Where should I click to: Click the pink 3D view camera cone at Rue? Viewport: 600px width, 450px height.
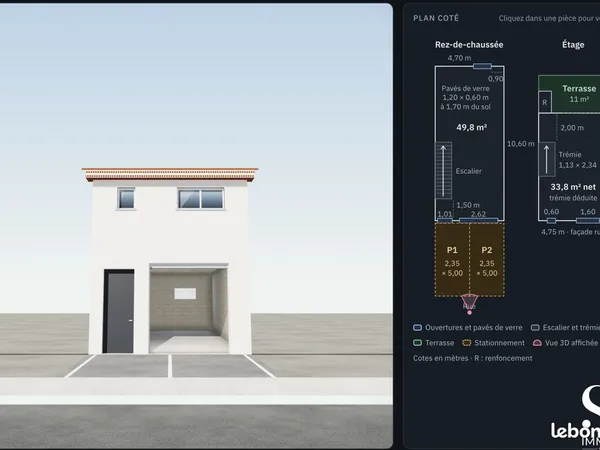click(469, 303)
